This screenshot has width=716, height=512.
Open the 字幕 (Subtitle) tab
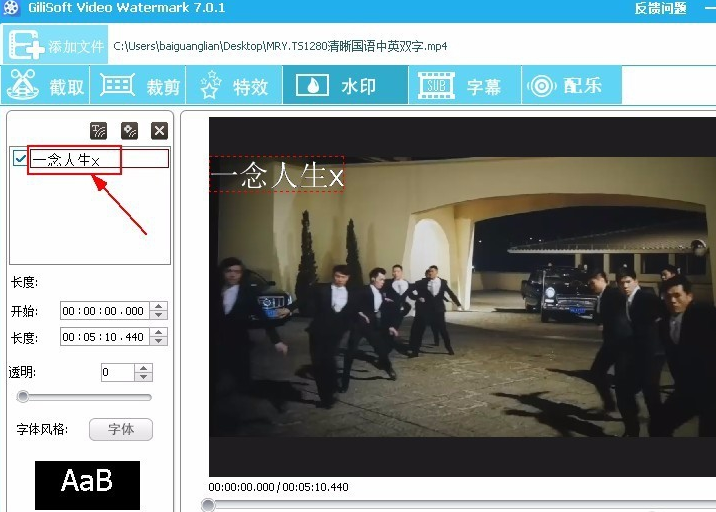465,85
